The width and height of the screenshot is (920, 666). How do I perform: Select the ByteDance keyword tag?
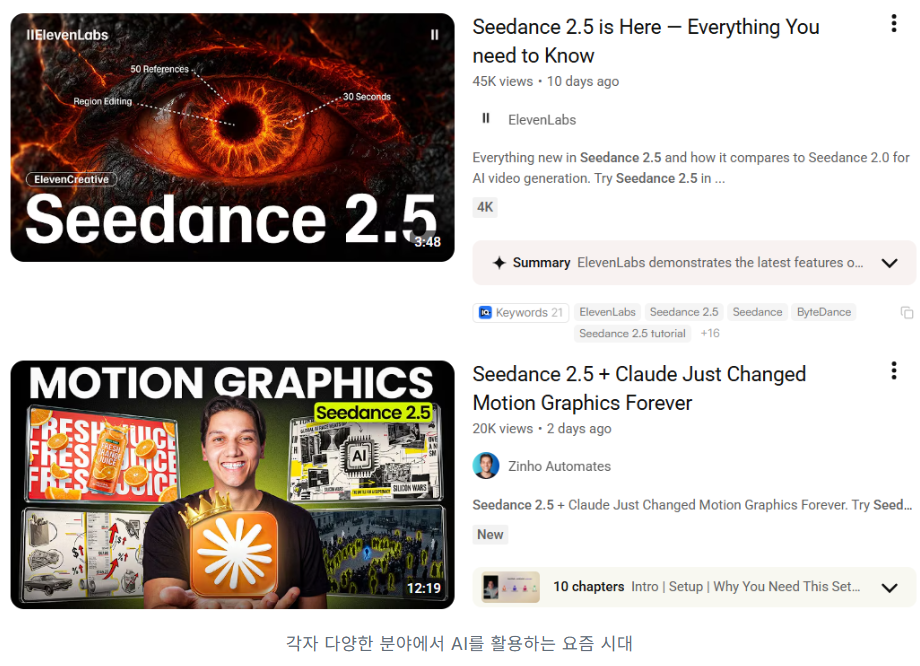click(x=824, y=312)
